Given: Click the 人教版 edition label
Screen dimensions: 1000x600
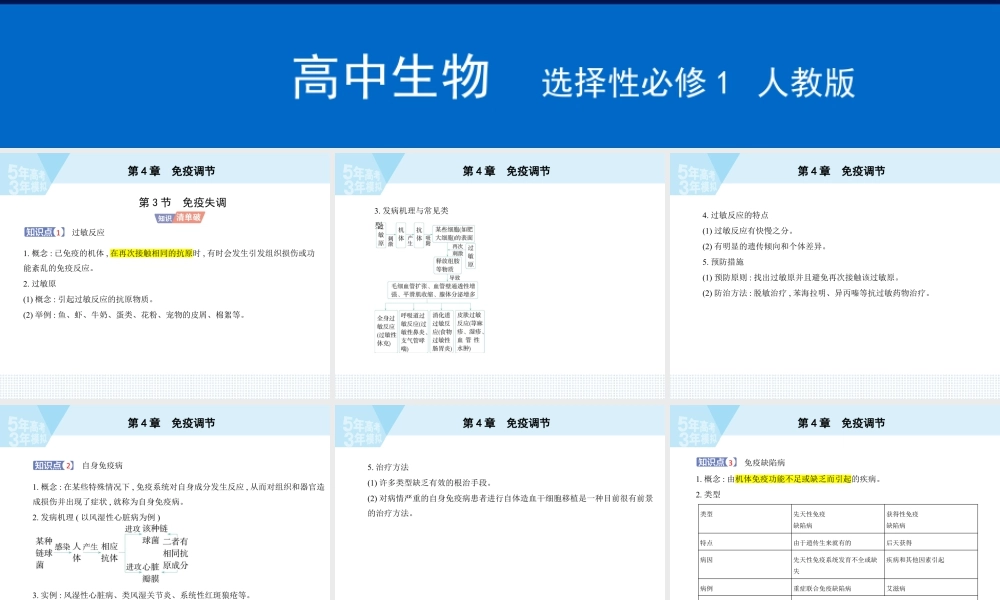Looking at the screenshot, I should (807, 83).
